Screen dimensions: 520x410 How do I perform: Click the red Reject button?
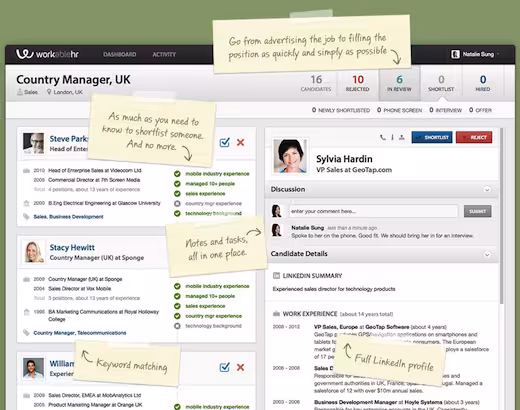[474, 137]
